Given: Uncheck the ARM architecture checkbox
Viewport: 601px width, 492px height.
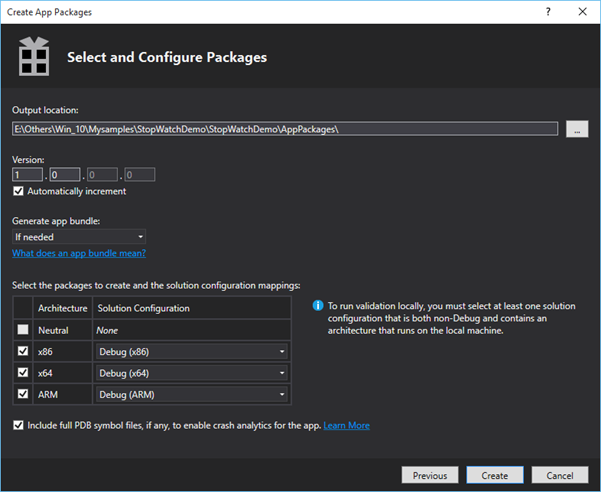Looking at the screenshot, I should (22, 395).
